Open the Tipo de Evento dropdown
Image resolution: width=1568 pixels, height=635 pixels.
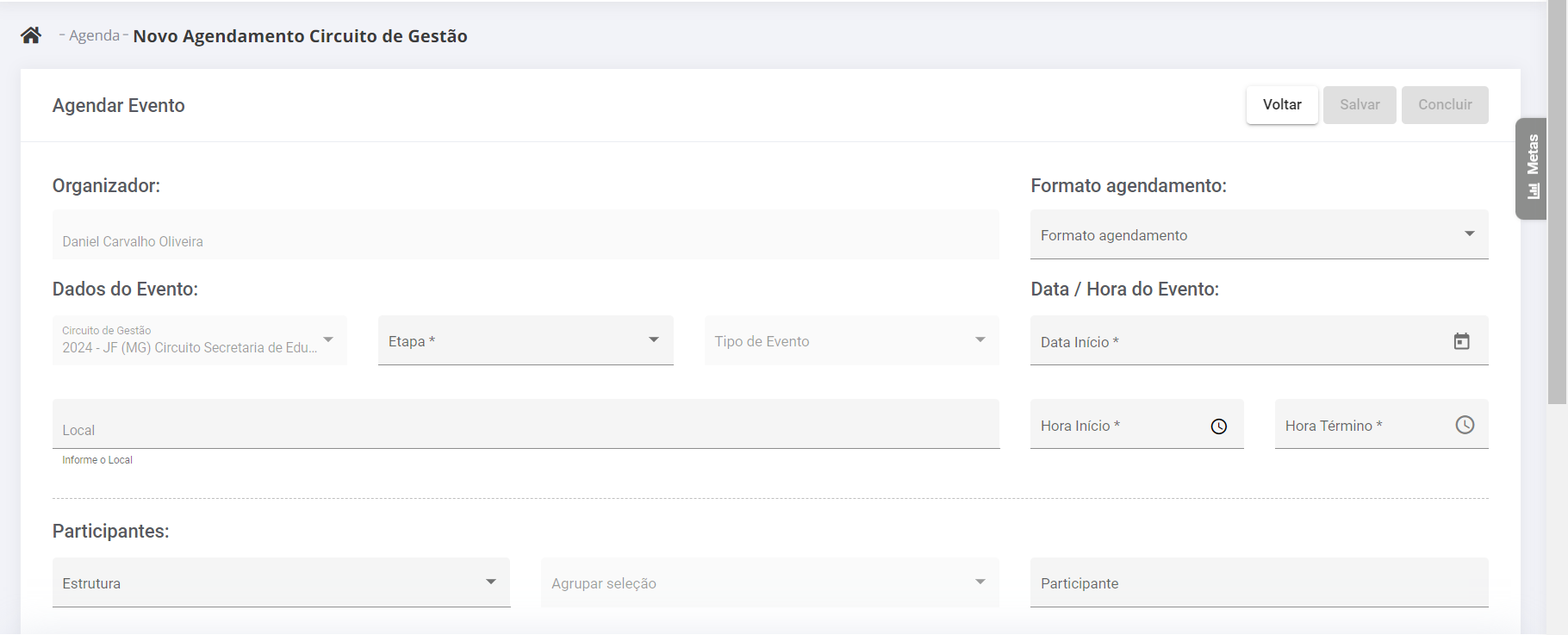click(x=851, y=340)
